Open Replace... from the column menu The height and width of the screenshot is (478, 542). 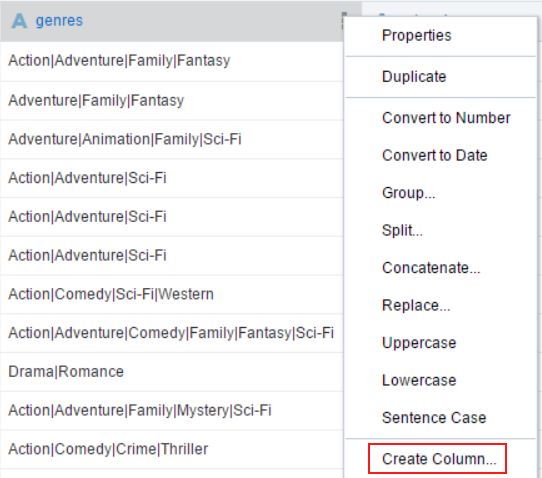(x=416, y=306)
